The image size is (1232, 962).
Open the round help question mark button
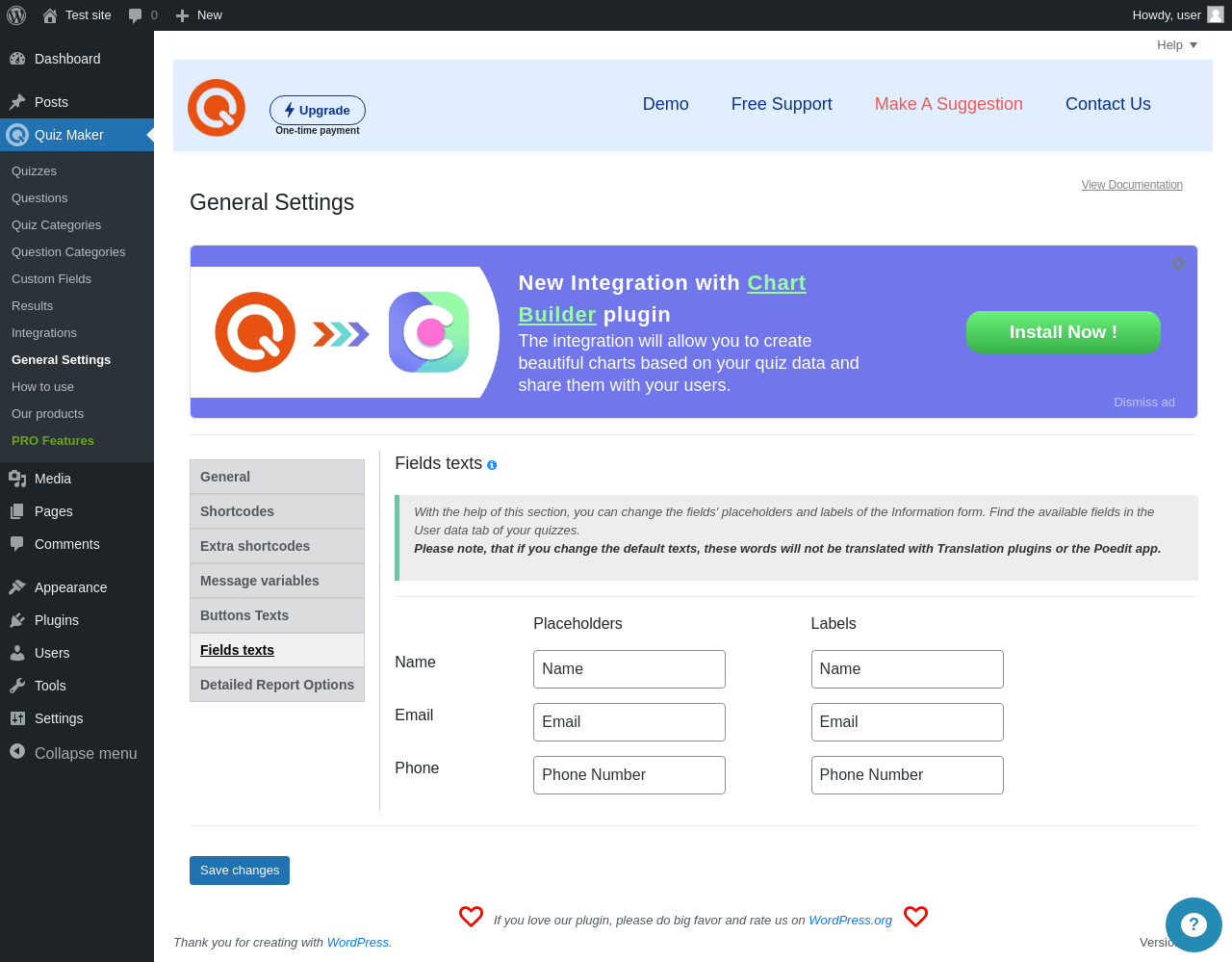coord(1193,924)
